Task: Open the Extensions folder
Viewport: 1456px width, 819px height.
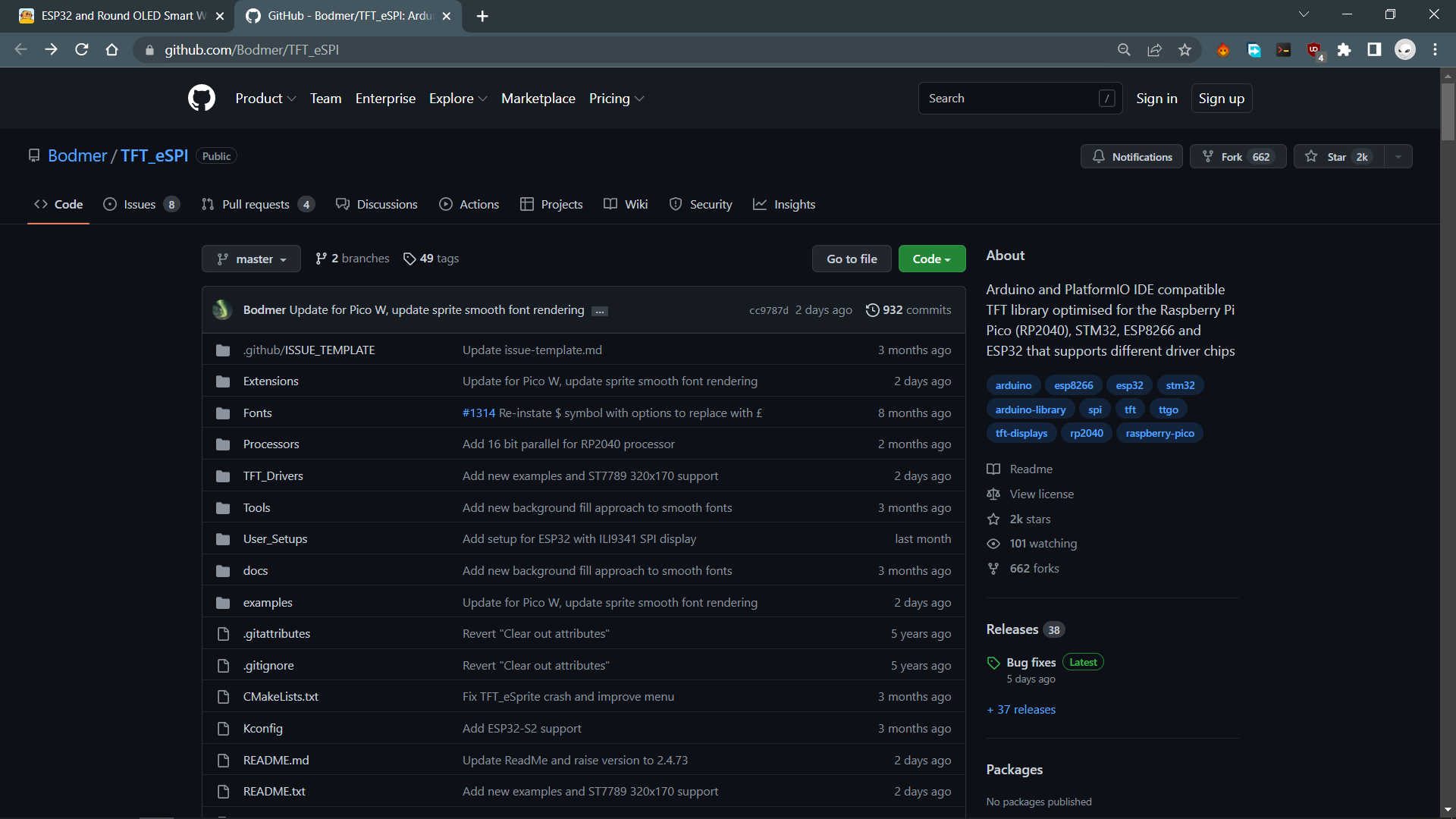Action: tap(271, 381)
